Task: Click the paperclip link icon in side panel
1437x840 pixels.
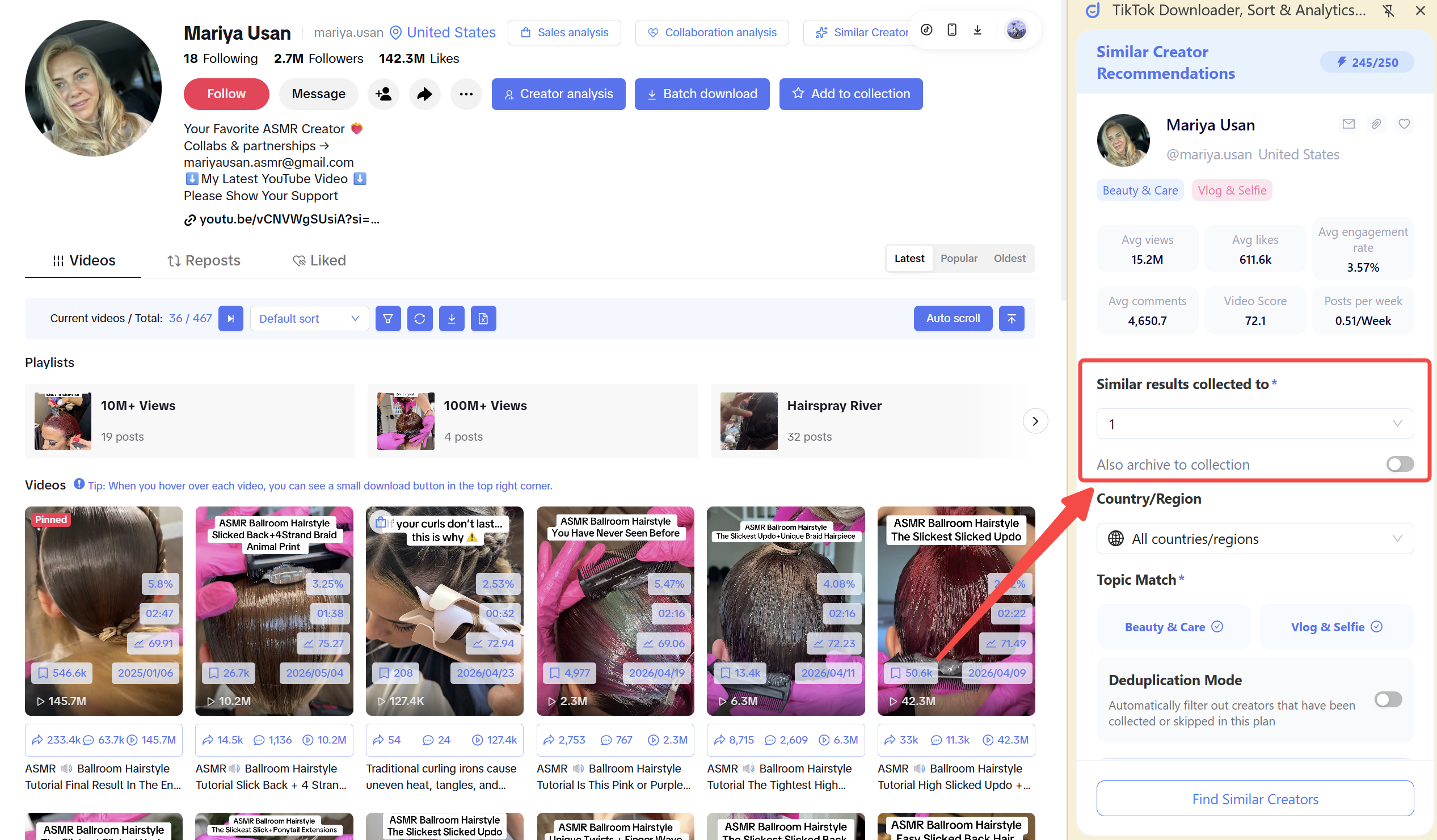Action: [x=1376, y=124]
